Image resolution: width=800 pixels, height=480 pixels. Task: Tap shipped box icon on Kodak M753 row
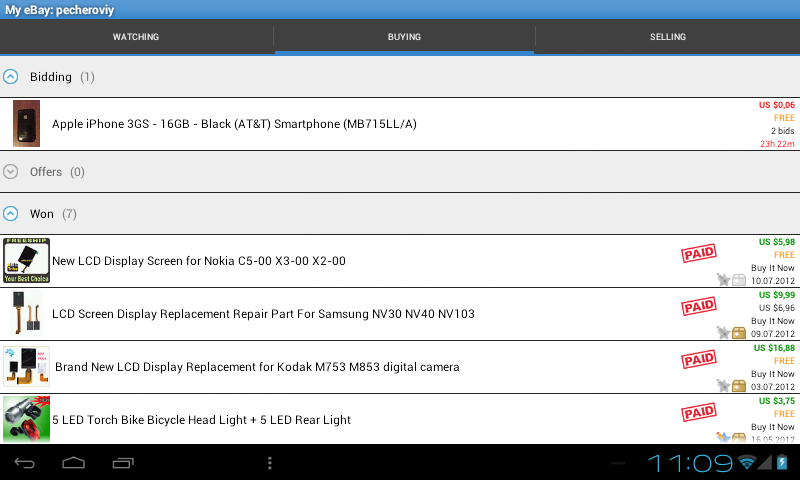(739, 386)
